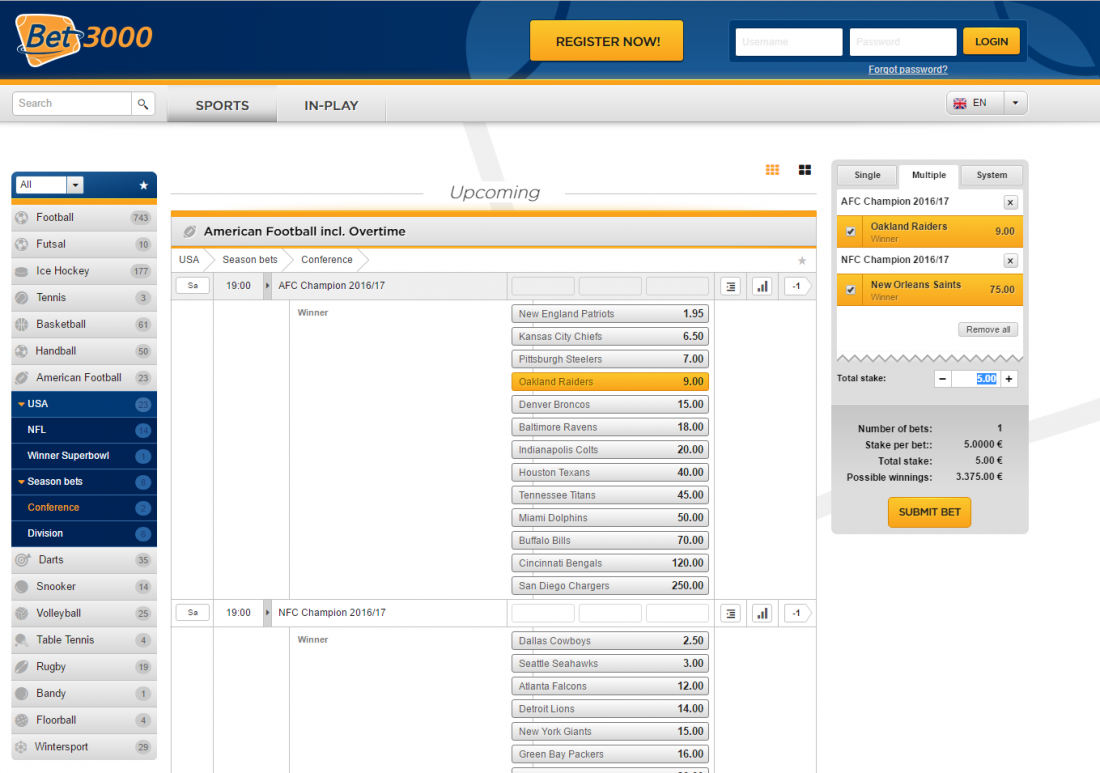Image resolution: width=1100 pixels, height=773 pixels.
Task: Select New England Patriots at 1.95
Action: [x=610, y=314]
